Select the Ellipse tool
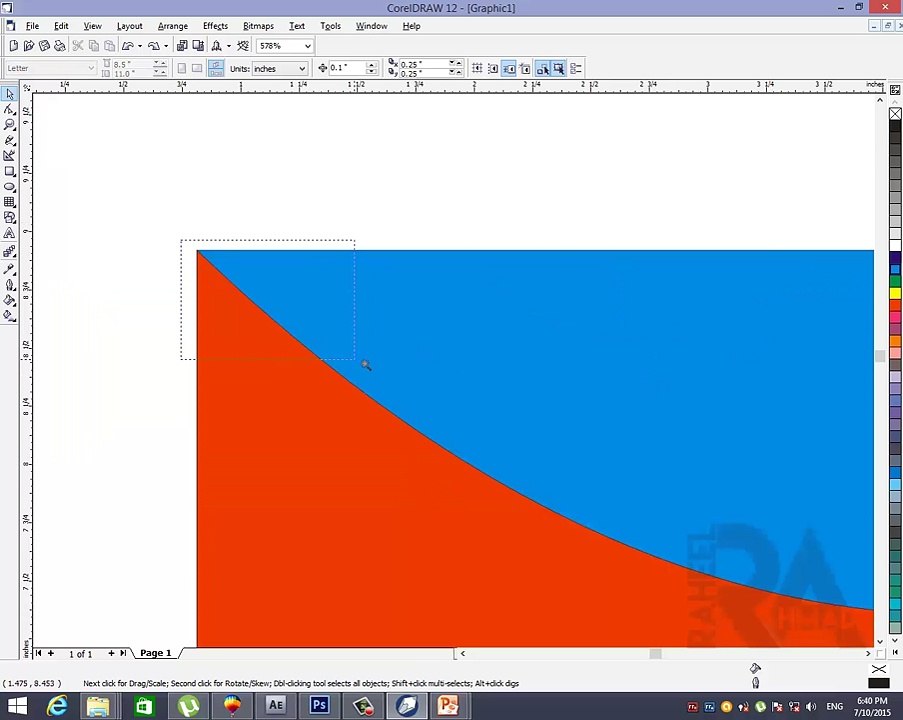903x720 pixels. pyautogui.click(x=10, y=187)
